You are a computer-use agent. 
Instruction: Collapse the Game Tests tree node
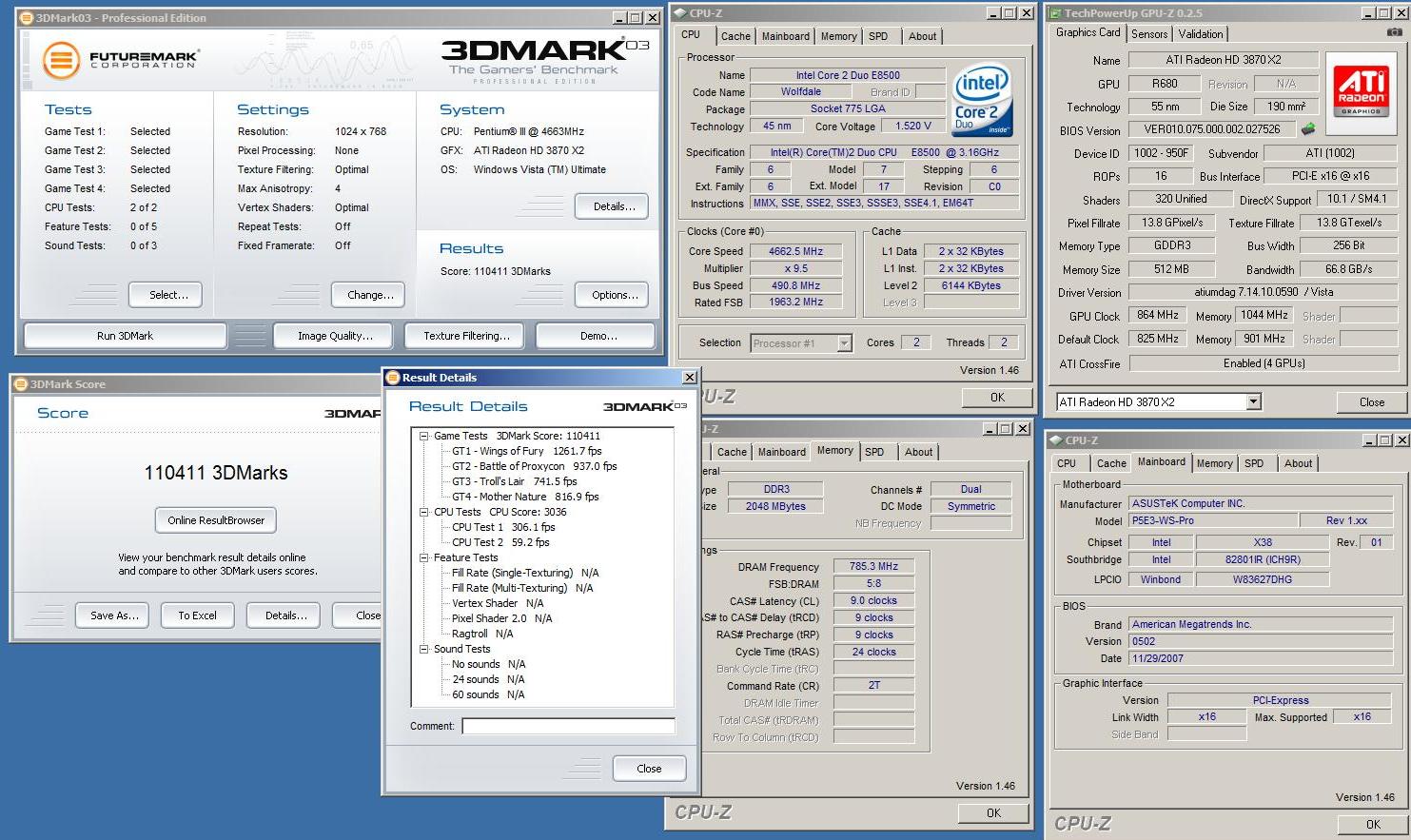[424, 436]
